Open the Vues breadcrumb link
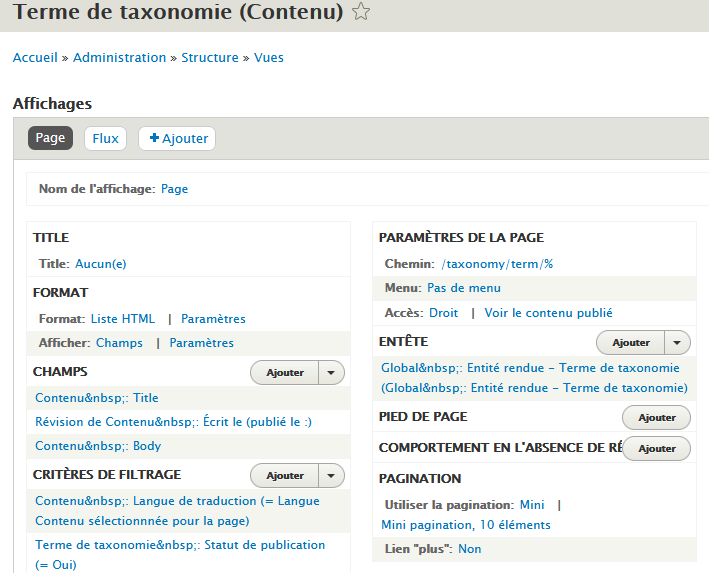The image size is (709, 573). pos(269,58)
